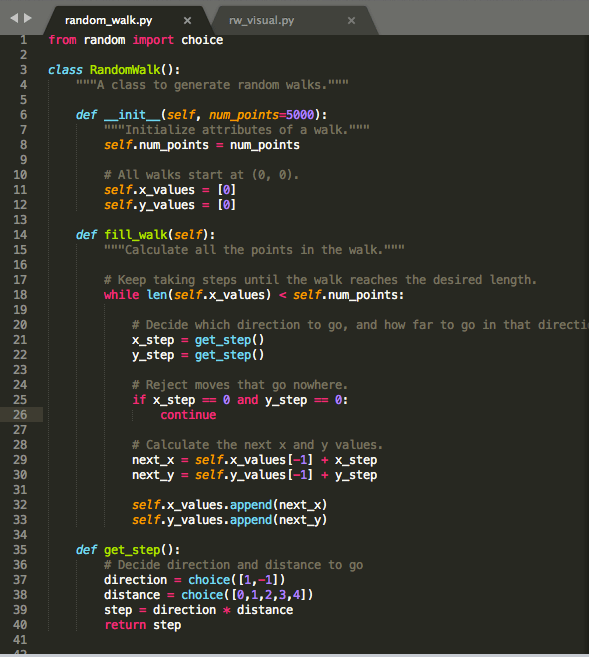
Task: Click 'y_step = get_step()' on line 22
Action: [198, 355]
